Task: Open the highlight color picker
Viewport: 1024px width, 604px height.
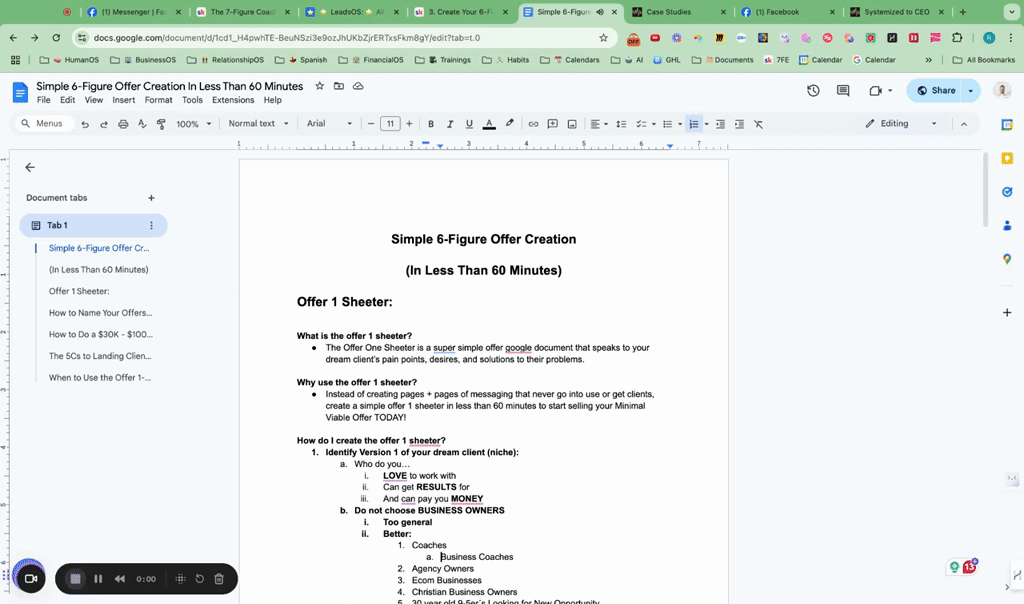Action: pyautogui.click(x=509, y=124)
